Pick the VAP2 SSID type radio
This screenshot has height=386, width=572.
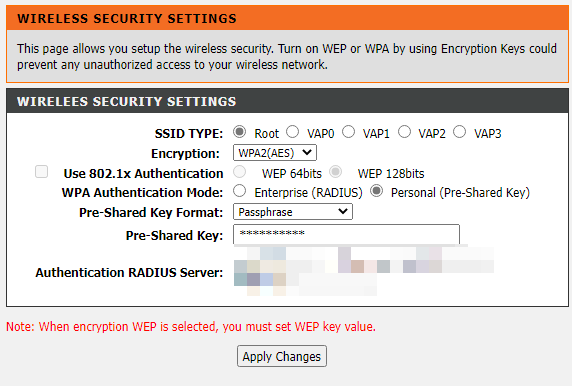[x=404, y=132]
